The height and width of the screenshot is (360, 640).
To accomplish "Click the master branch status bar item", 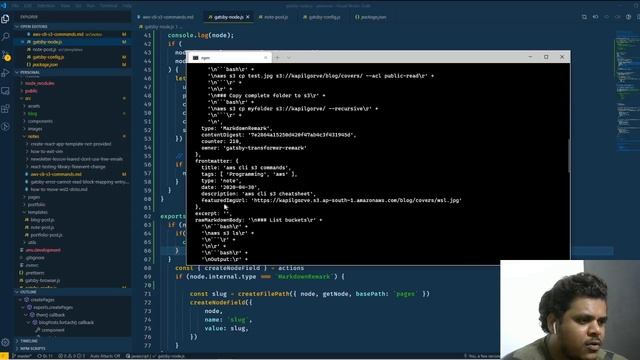I will click(x=22, y=356).
